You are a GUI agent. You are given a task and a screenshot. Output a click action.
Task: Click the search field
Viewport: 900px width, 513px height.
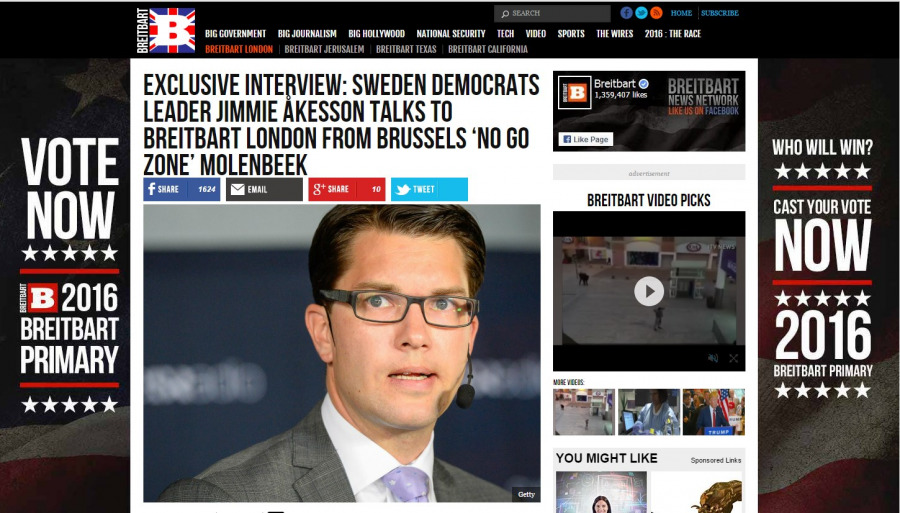552,13
